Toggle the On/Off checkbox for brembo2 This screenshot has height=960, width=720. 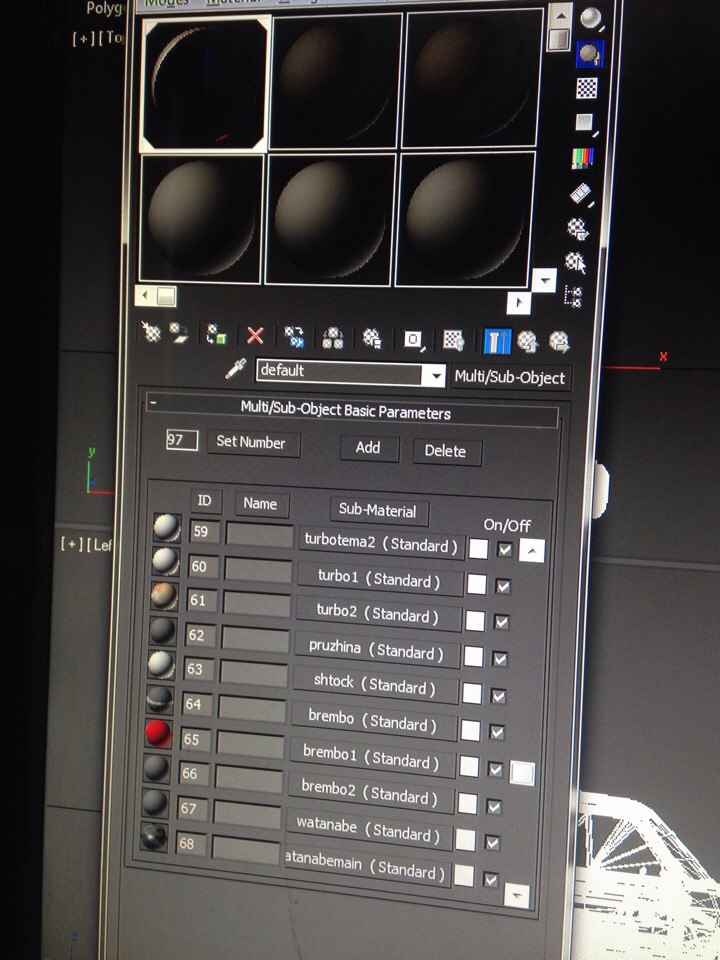[493, 806]
